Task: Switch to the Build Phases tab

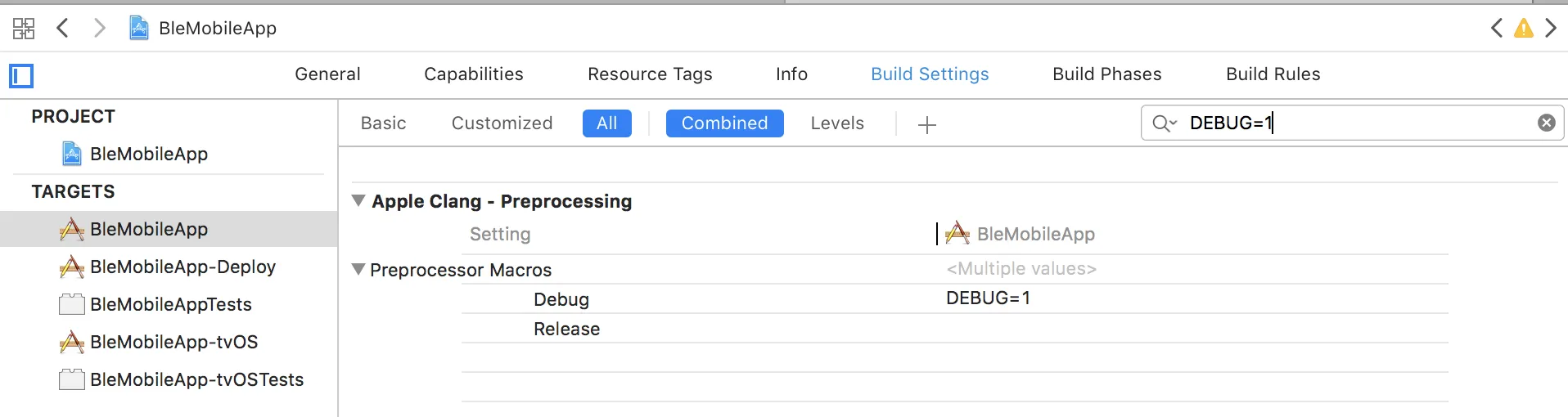Action: [1106, 74]
